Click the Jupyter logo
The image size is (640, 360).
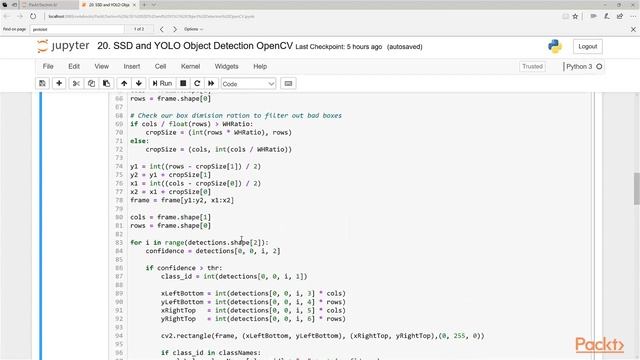pyautogui.click(x=63, y=46)
